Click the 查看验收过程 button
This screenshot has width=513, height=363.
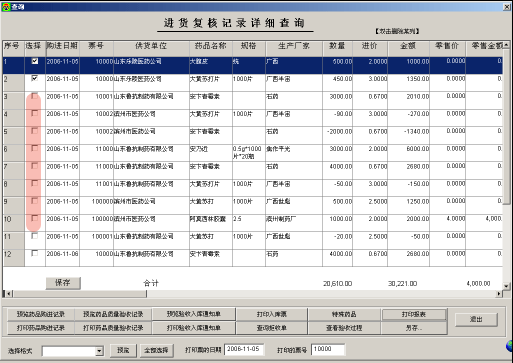344,328
